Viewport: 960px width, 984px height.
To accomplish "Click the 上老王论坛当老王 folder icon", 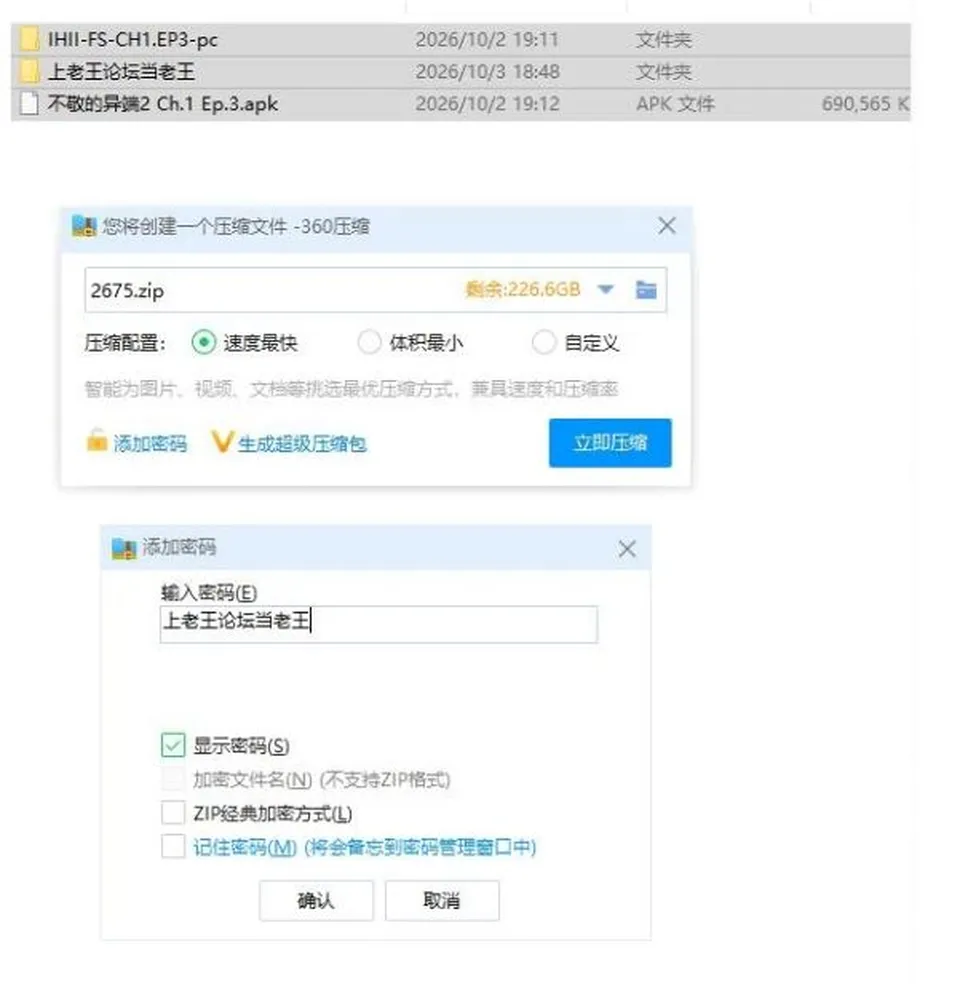I will [29, 72].
